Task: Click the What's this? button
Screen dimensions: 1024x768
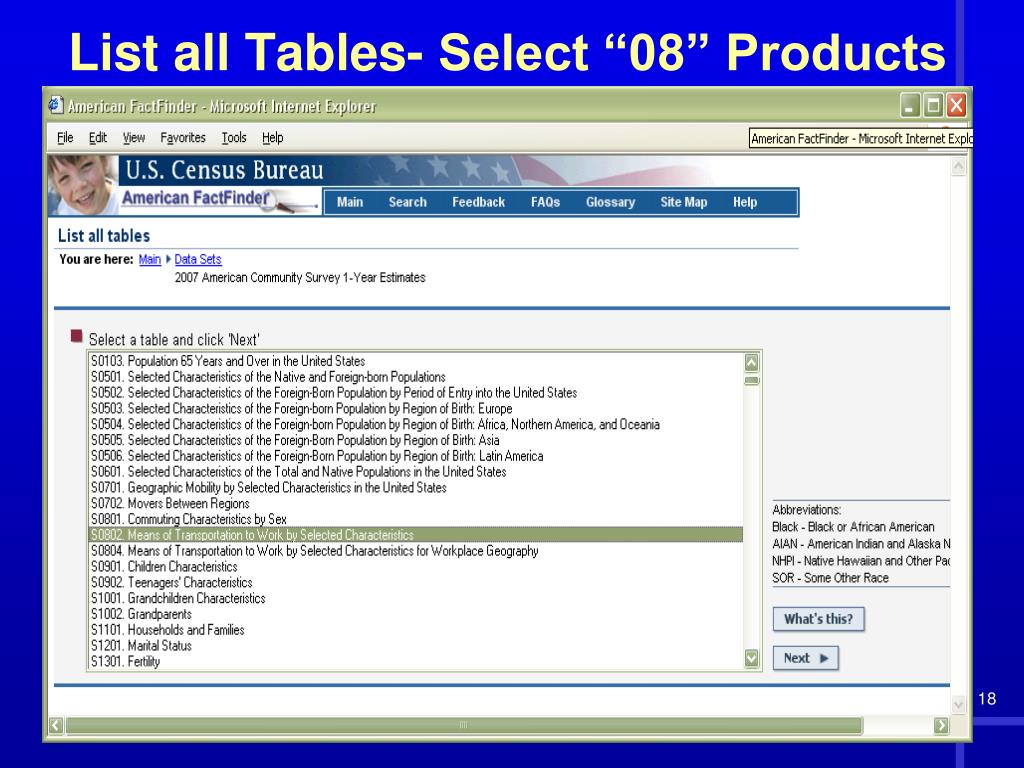Action: [x=818, y=619]
